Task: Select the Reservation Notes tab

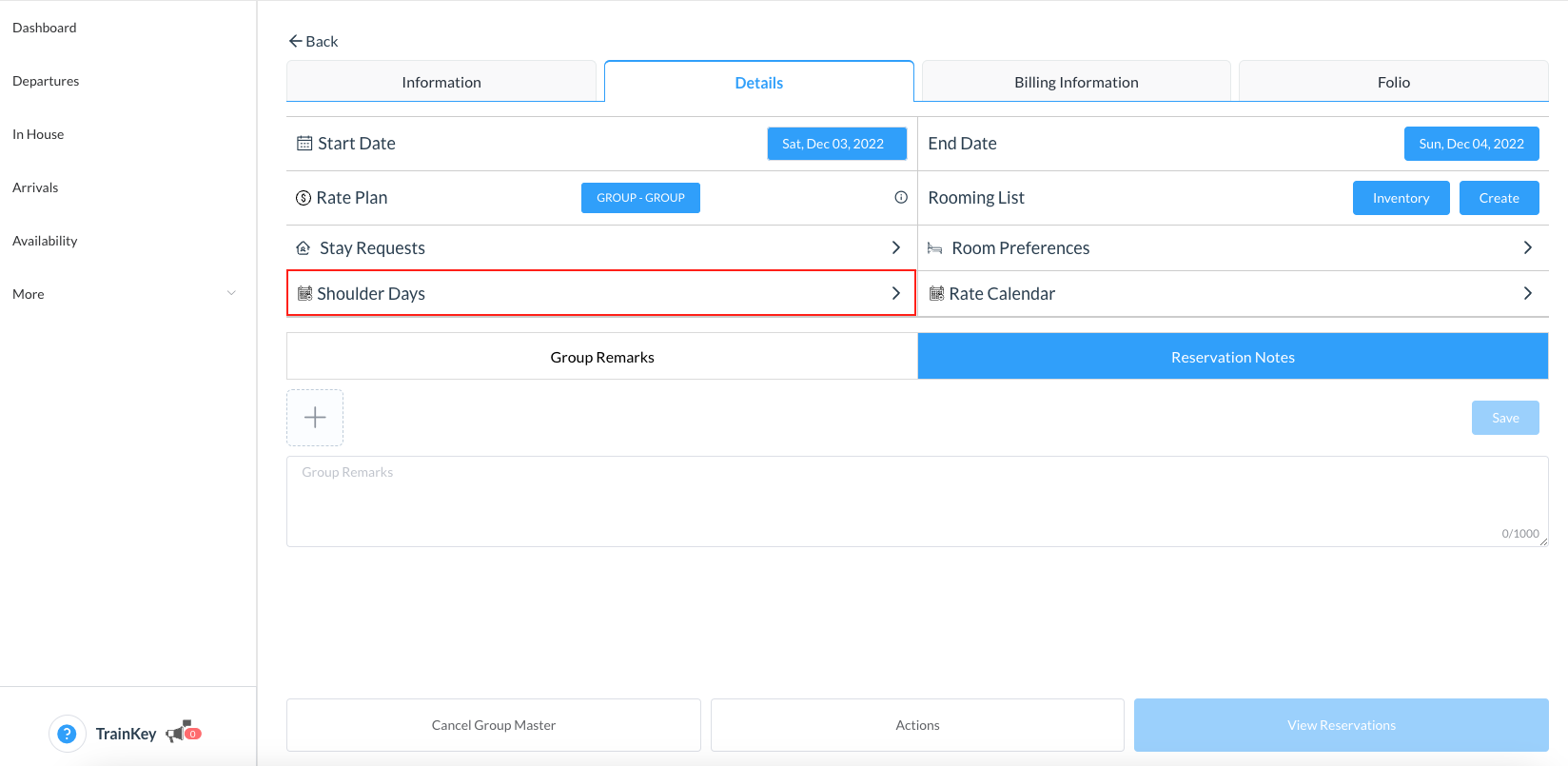Action: (x=1232, y=357)
